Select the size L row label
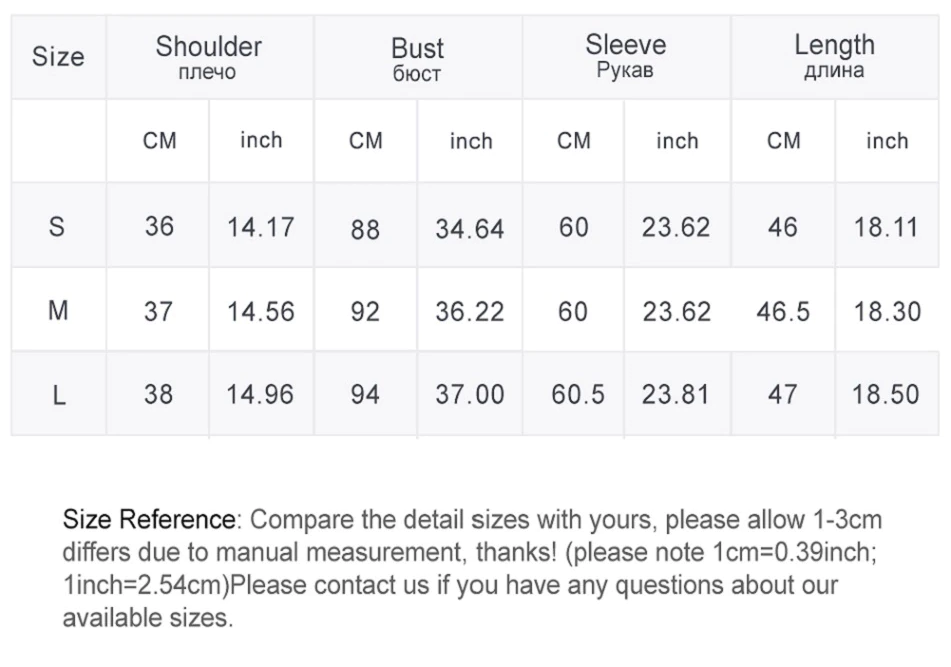951x667 pixels. [x=58, y=395]
